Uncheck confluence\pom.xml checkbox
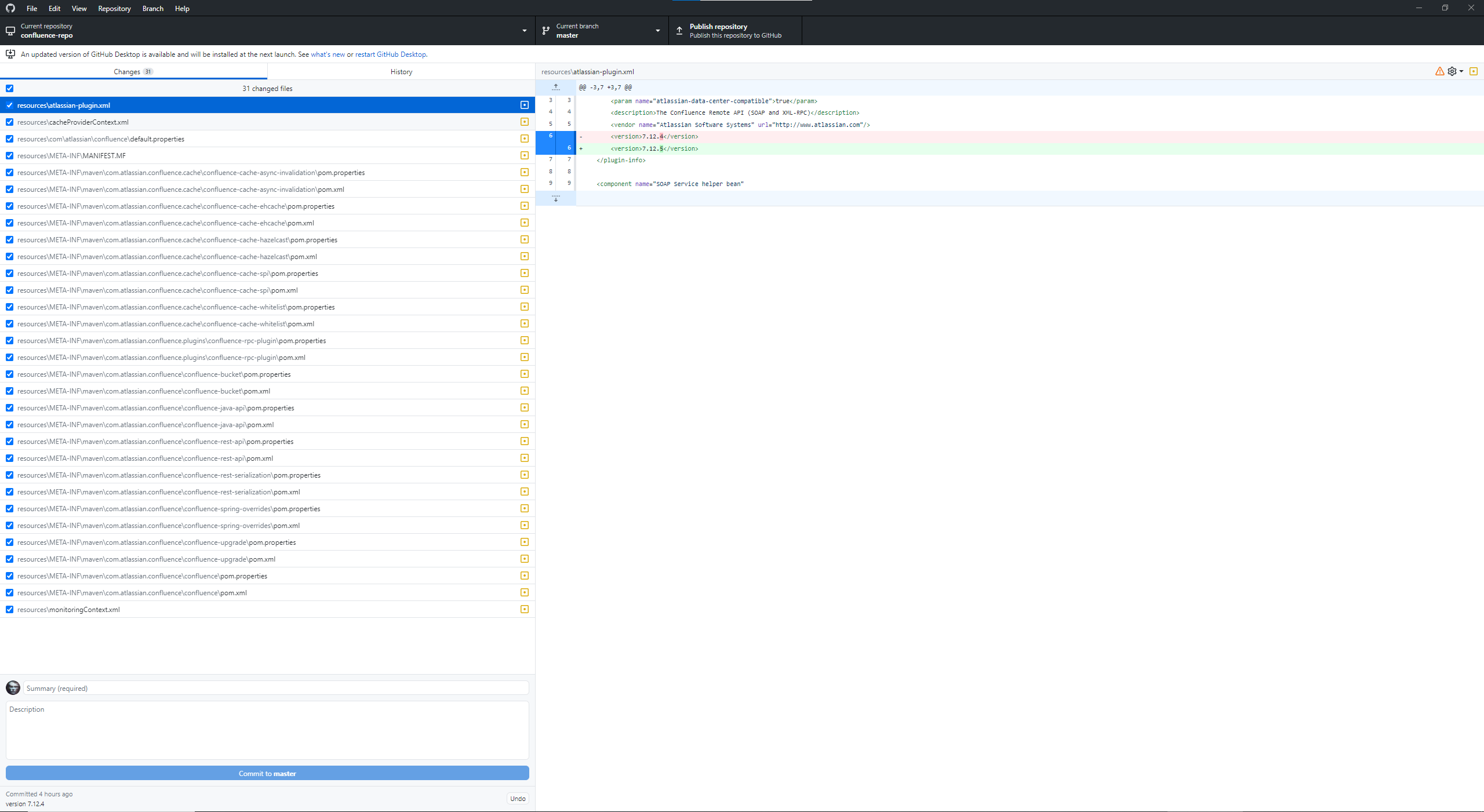The image size is (1484, 812). tap(9, 592)
